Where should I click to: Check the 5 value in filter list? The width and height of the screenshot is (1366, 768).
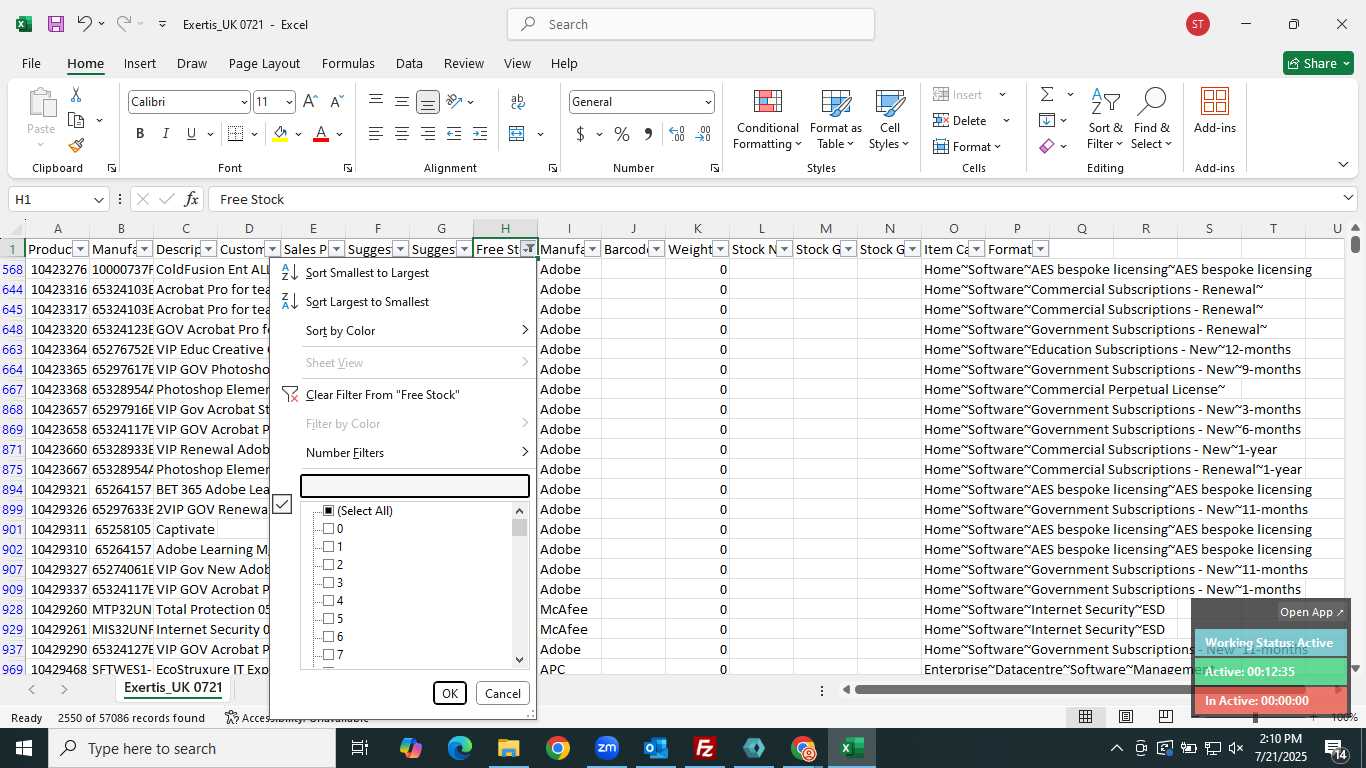328,619
